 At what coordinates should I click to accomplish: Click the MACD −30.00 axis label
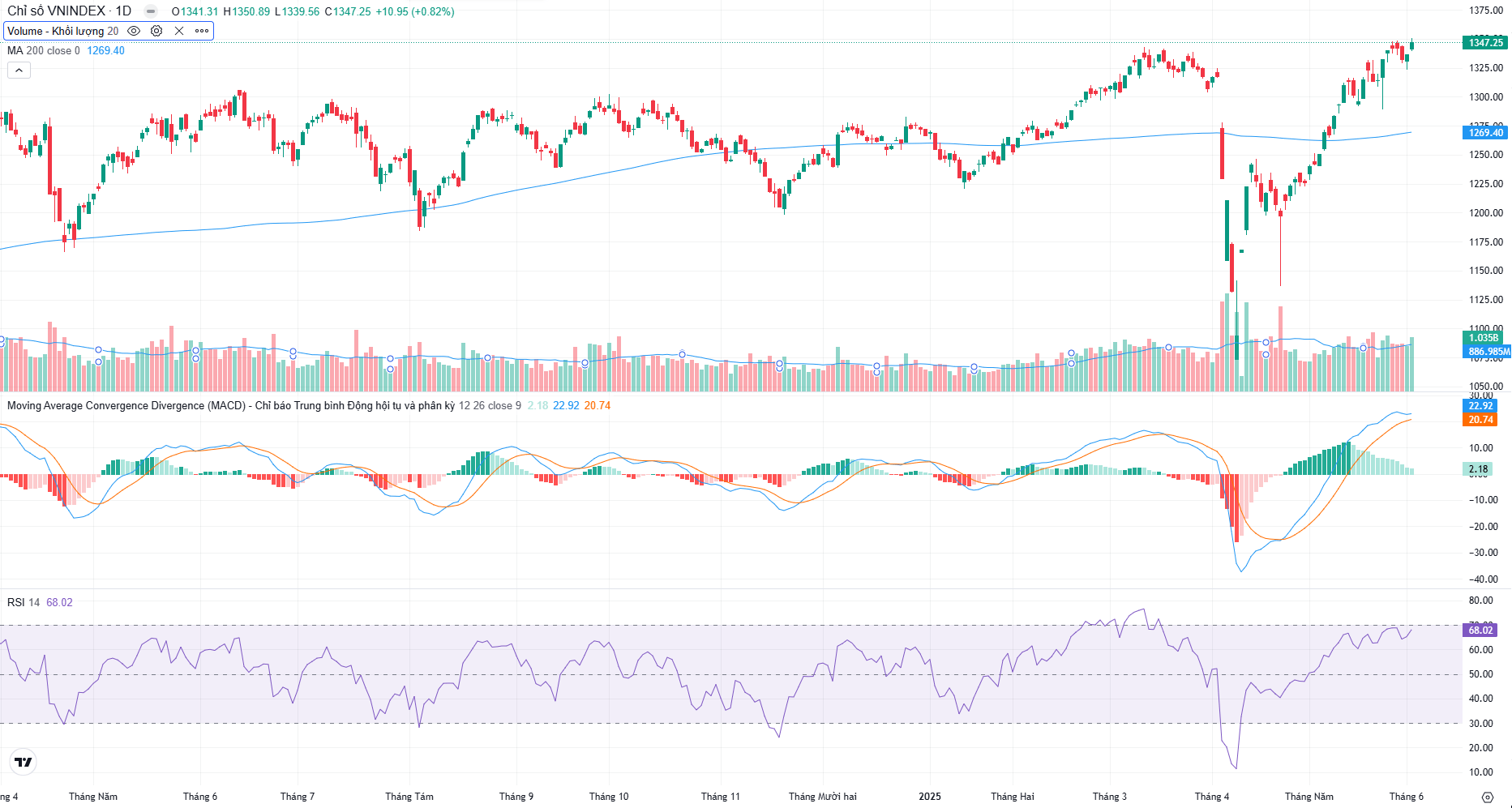click(x=1484, y=553)
